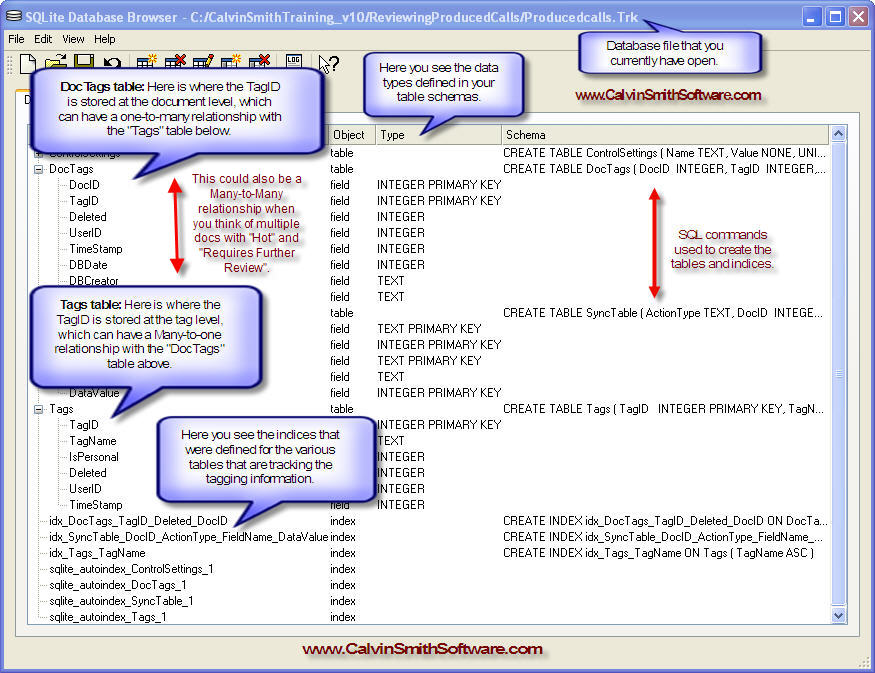Collapse the DocTags table node
The height and width of the screenshot is (673, 875).
[x=39, y=169]
